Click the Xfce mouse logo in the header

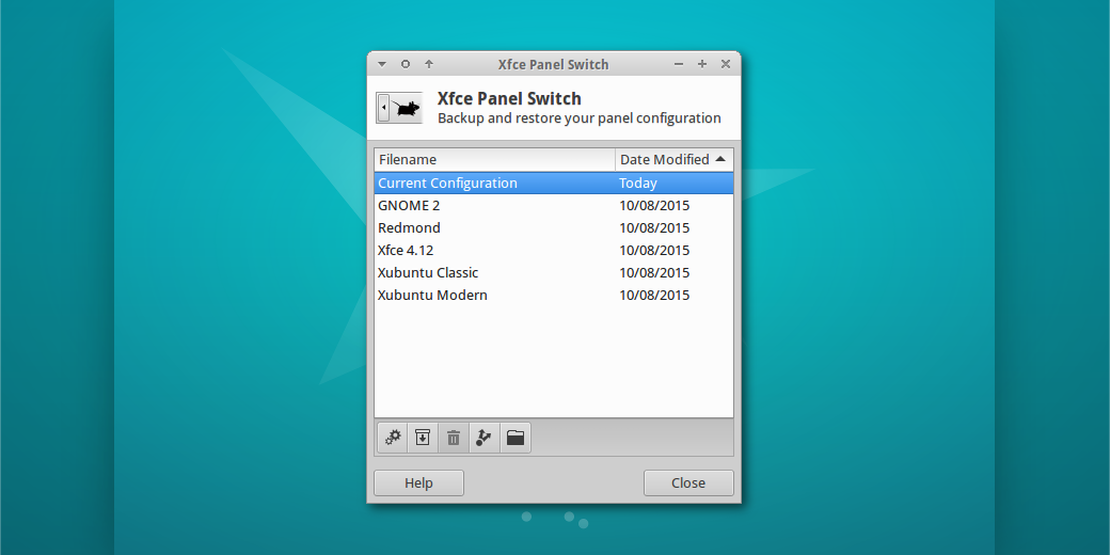[x=399, y=108]
